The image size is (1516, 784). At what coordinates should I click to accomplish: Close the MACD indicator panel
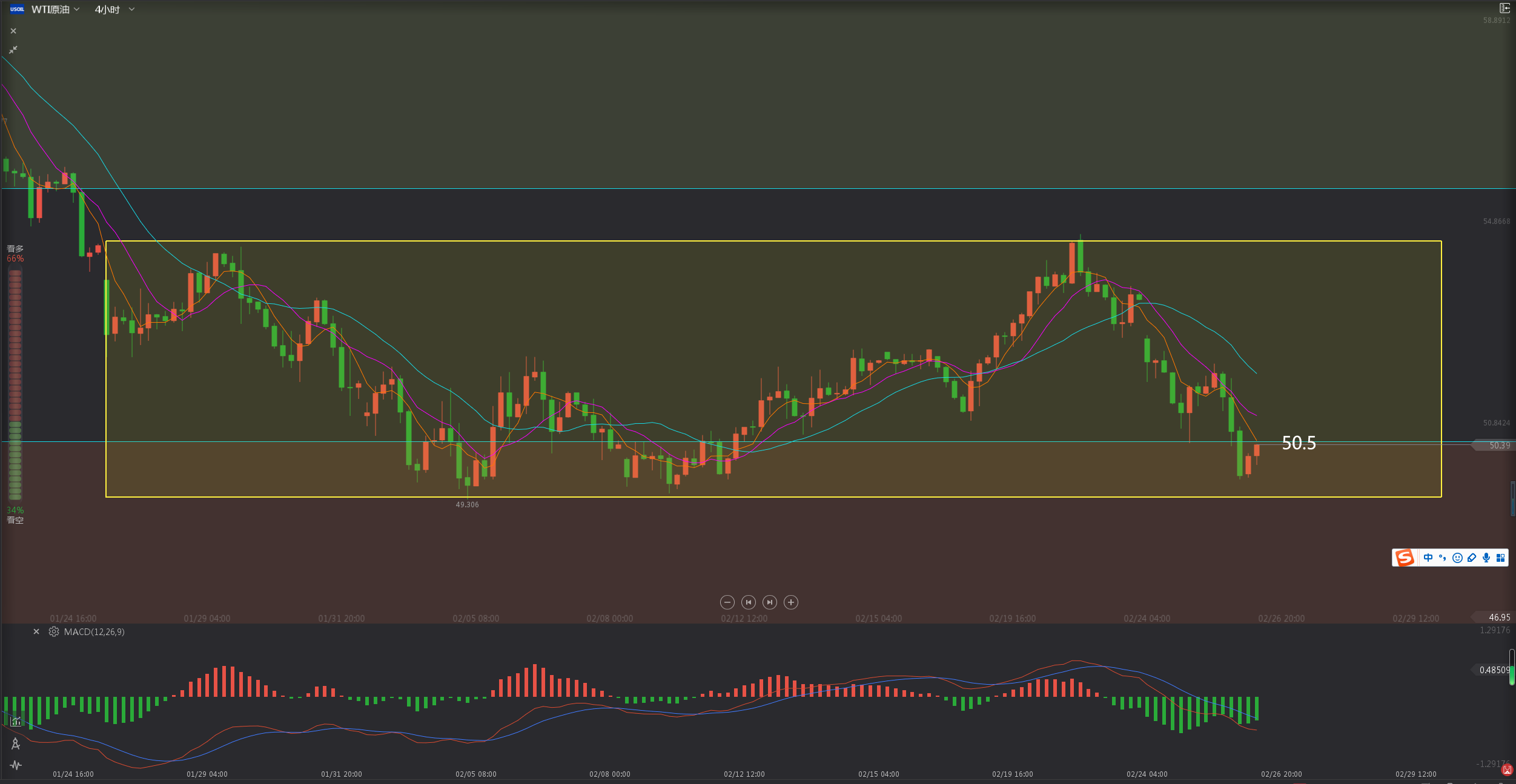coord(36,631)
